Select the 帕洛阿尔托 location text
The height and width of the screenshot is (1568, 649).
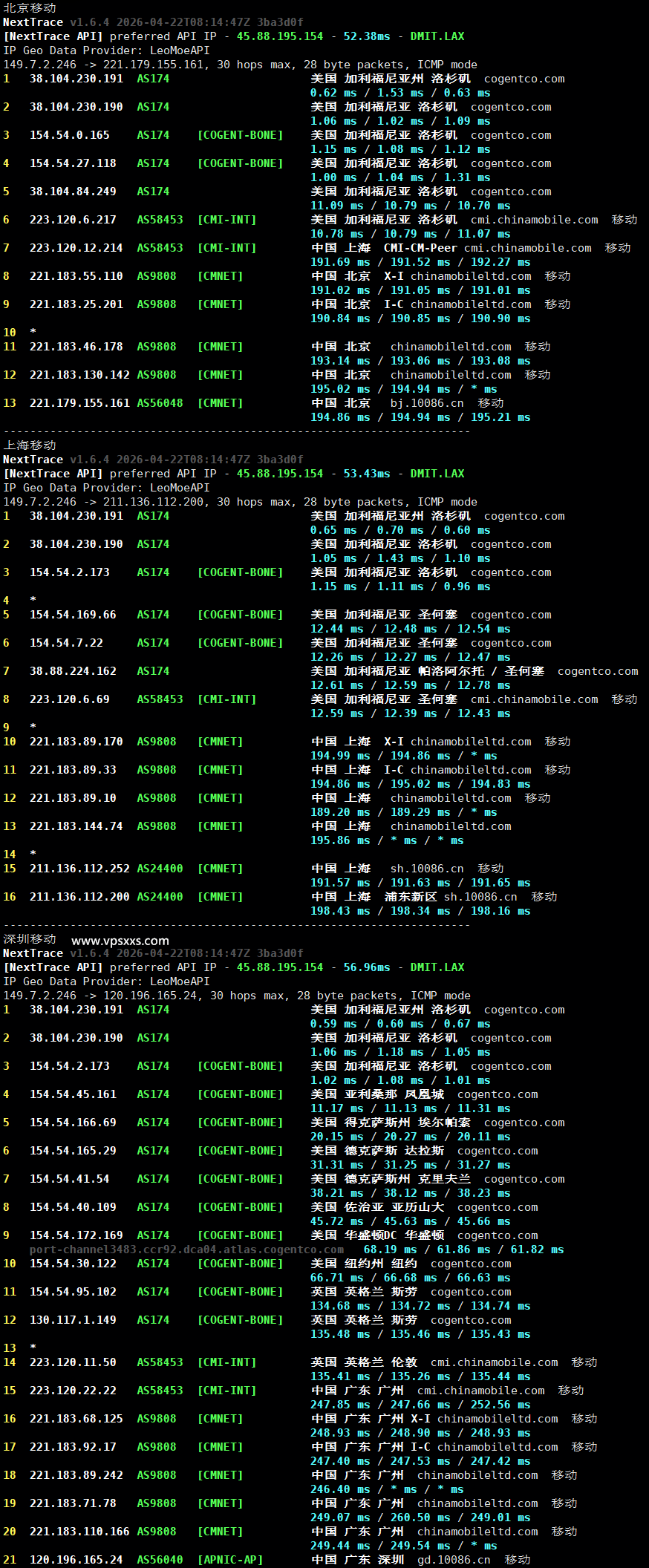451,671
